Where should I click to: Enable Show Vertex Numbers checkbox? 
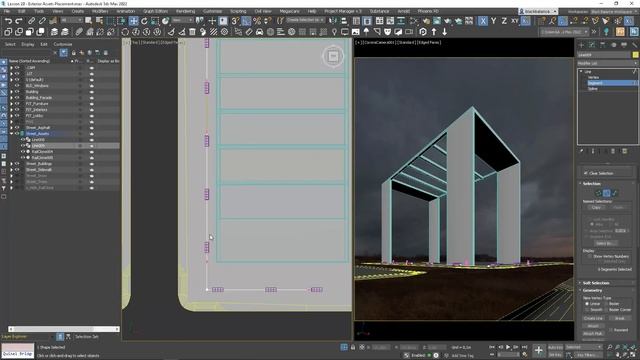pyautogui.click(x=589, y=256)
